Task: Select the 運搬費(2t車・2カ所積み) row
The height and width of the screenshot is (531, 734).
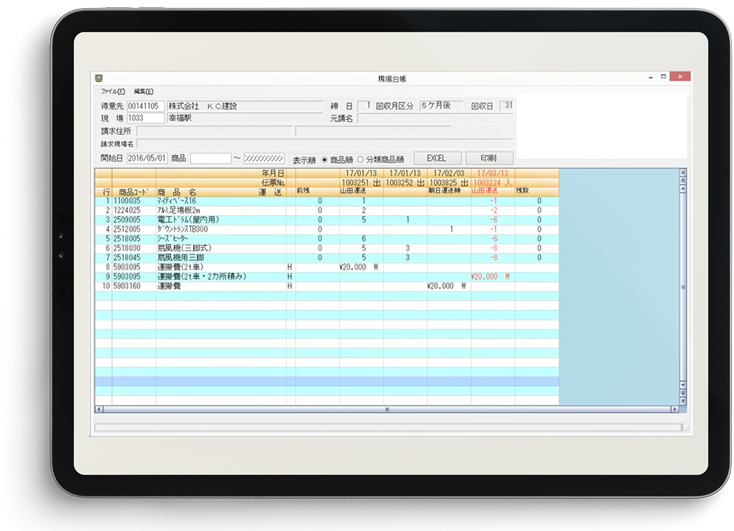Action: 326,277
